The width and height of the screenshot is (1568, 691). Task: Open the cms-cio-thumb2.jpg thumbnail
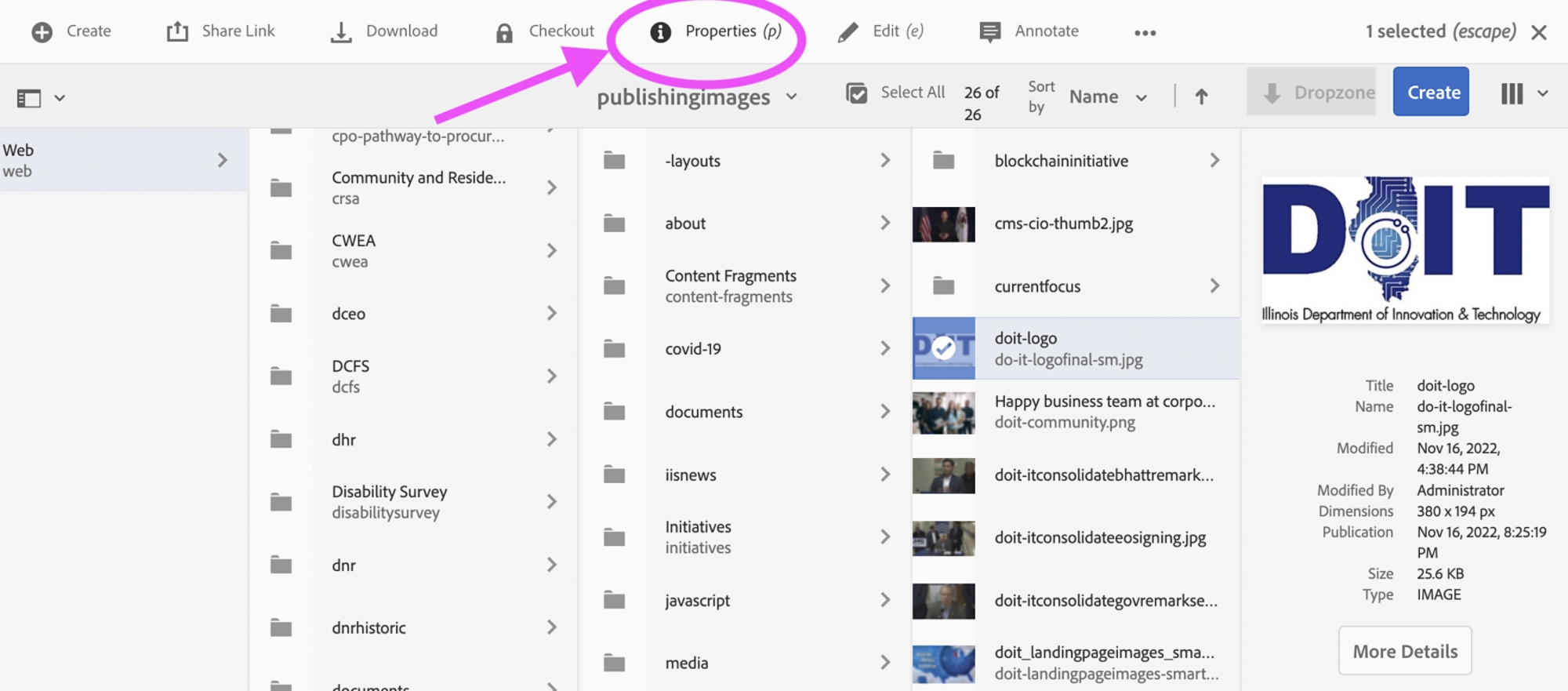tap(944, 224)
